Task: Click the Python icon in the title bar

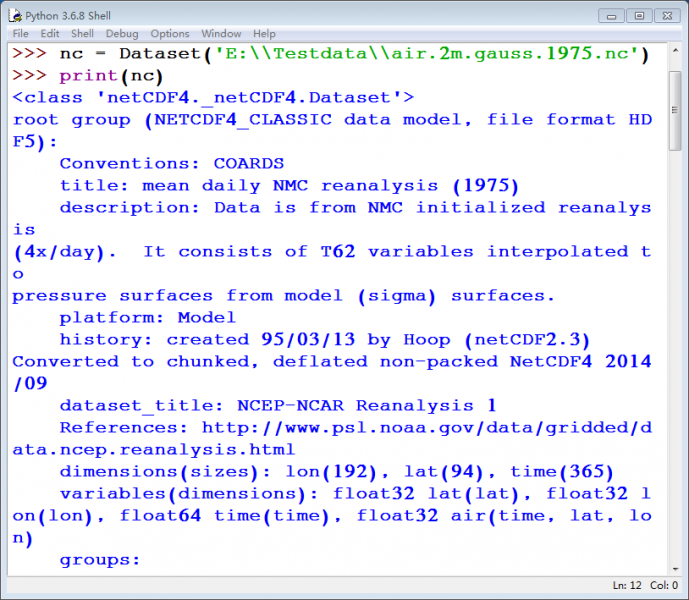Action: [14, 15]
